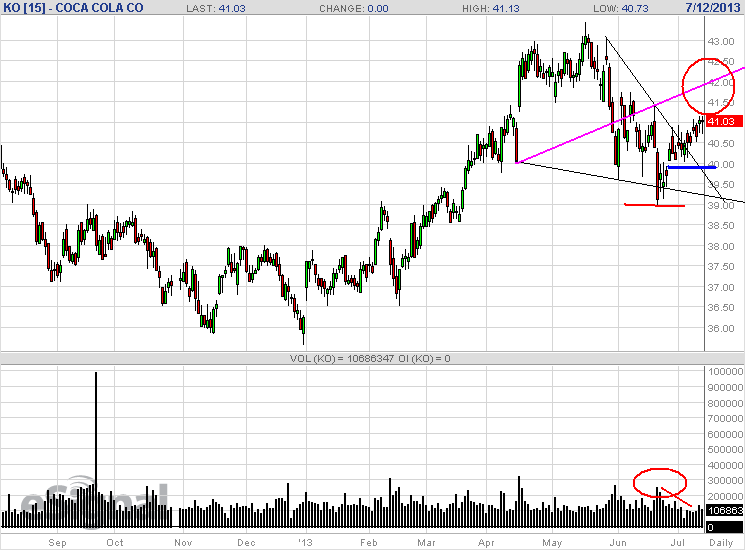Click the 43.00 price axis label

pos(721,42)
